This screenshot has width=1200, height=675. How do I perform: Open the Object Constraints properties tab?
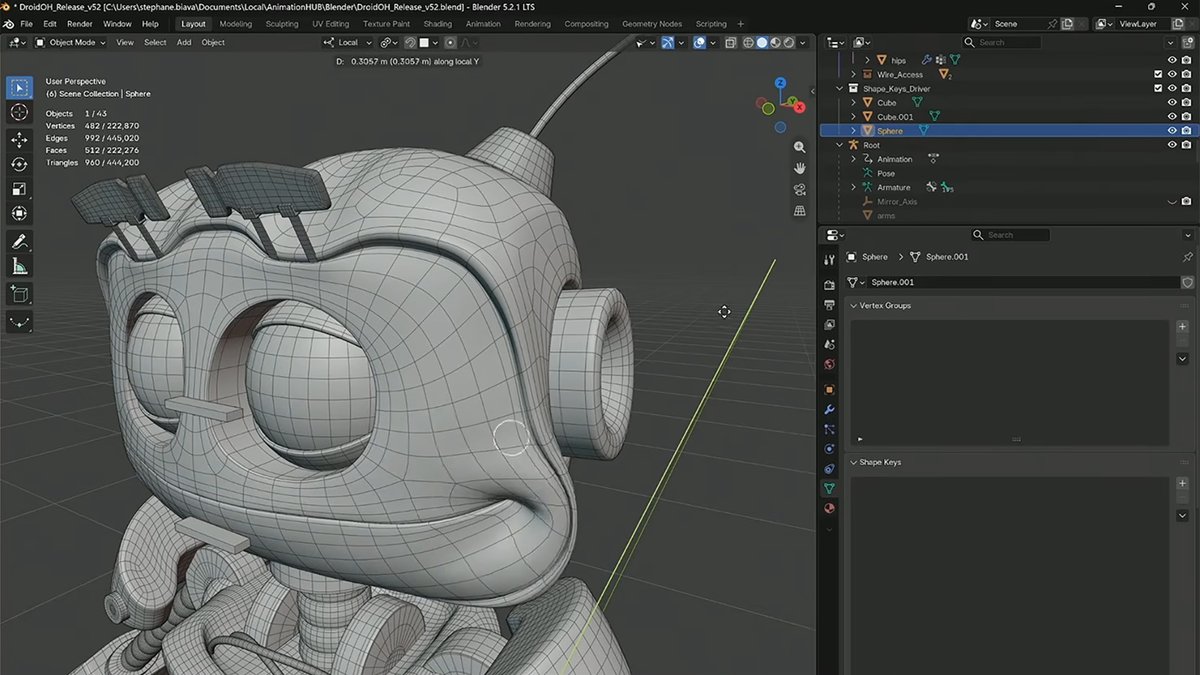[829, 469]
